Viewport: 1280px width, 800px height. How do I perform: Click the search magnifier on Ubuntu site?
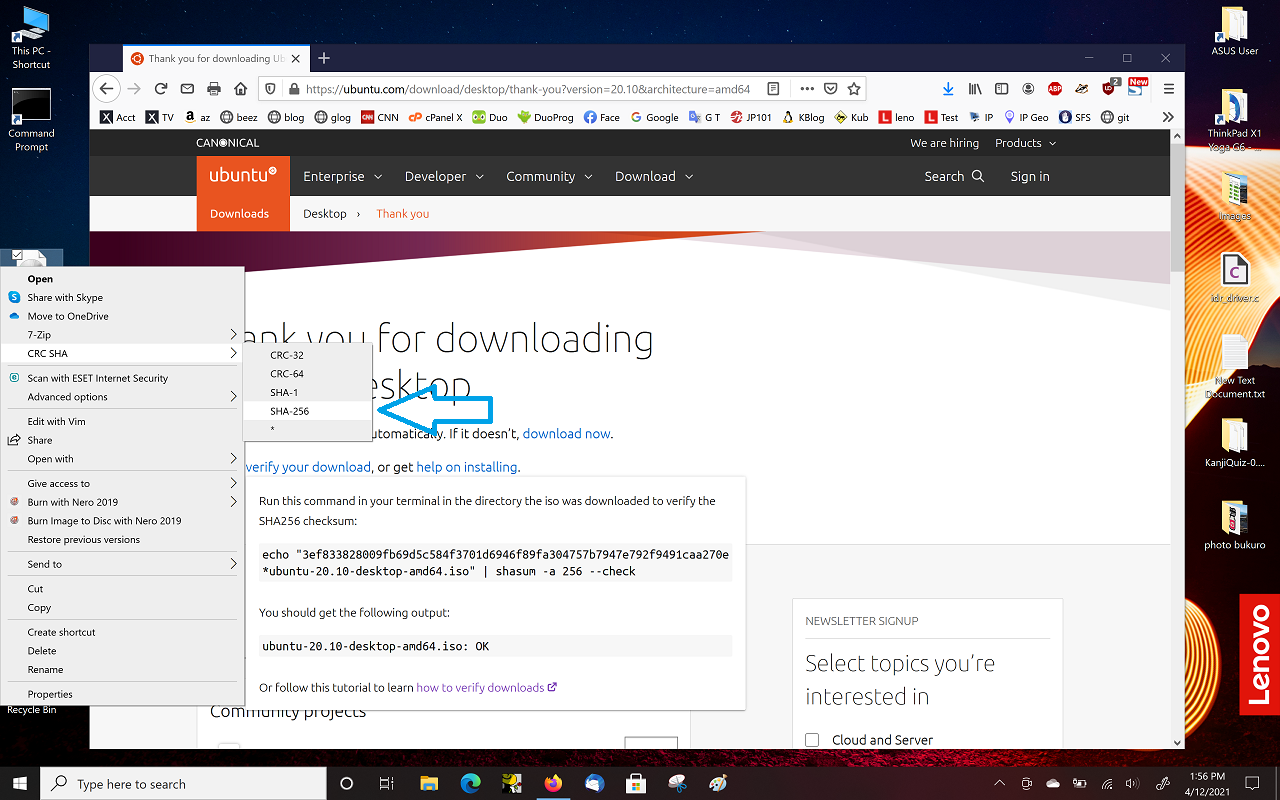(x=977, y=176)
